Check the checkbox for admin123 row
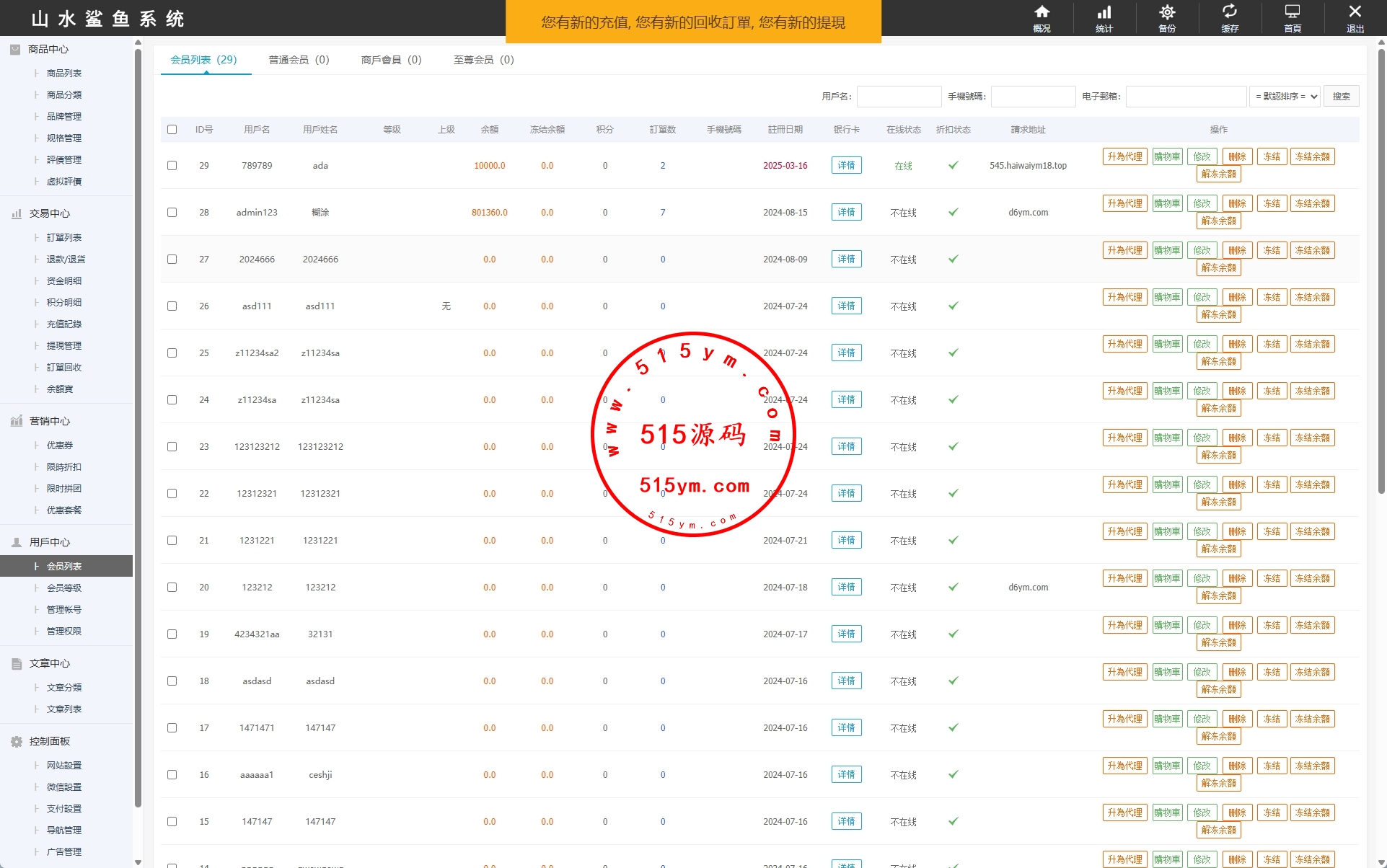1387x868 pixels. tap(172, 212)
